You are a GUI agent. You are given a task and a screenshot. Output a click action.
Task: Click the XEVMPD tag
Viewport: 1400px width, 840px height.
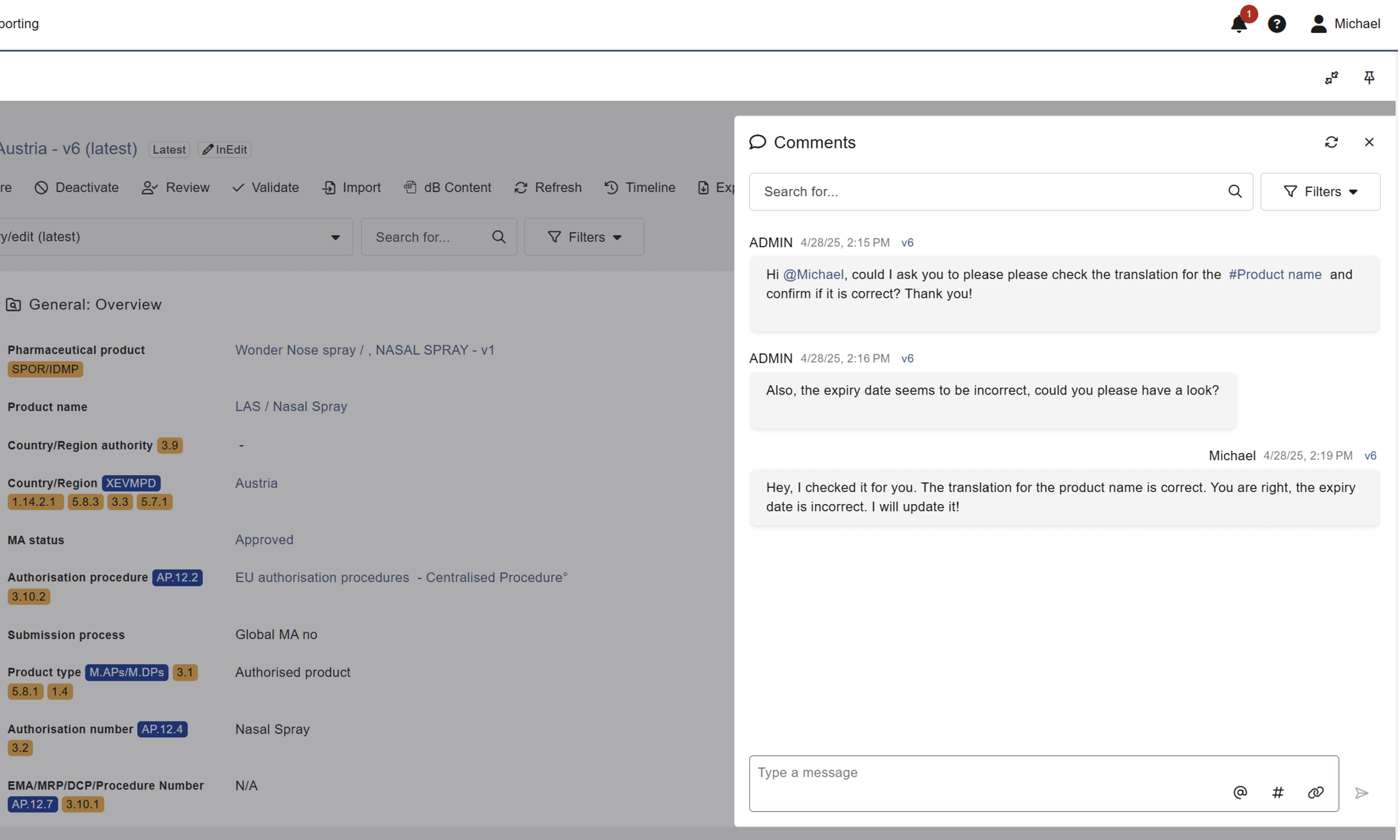pos(131,483)
